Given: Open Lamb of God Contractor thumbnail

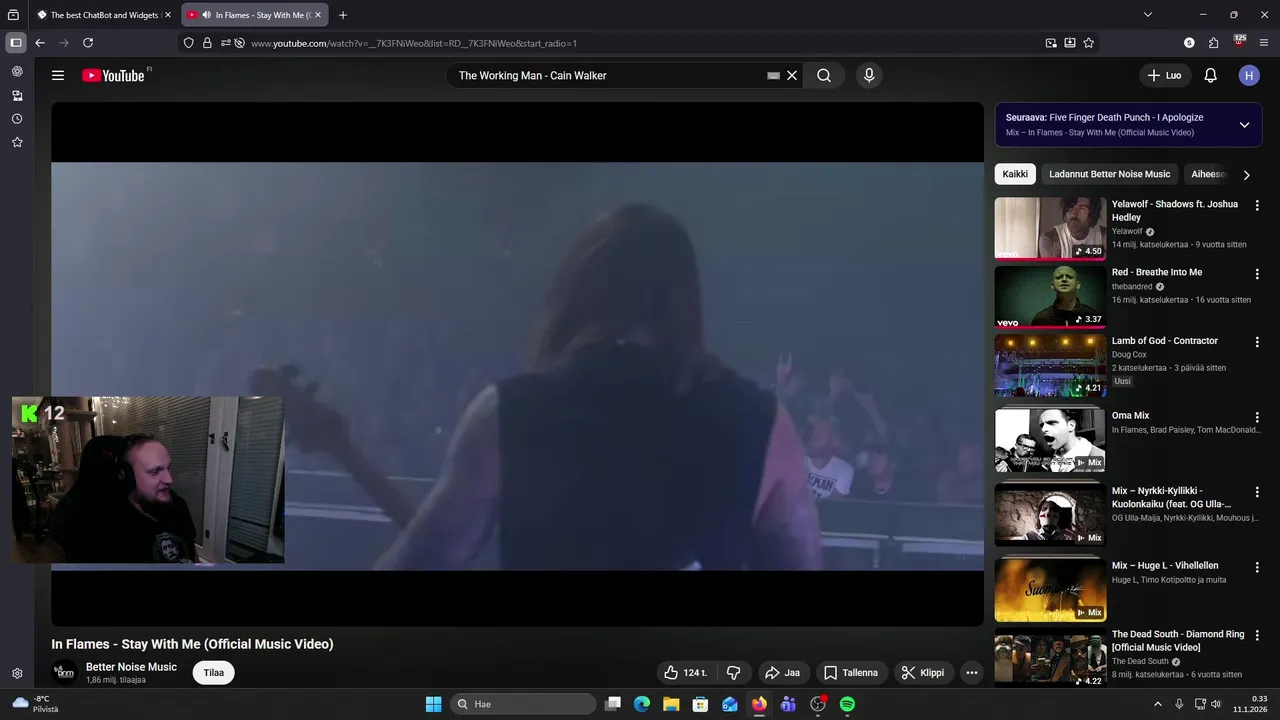Looking at the screenshot, I should coord(1050,365).
